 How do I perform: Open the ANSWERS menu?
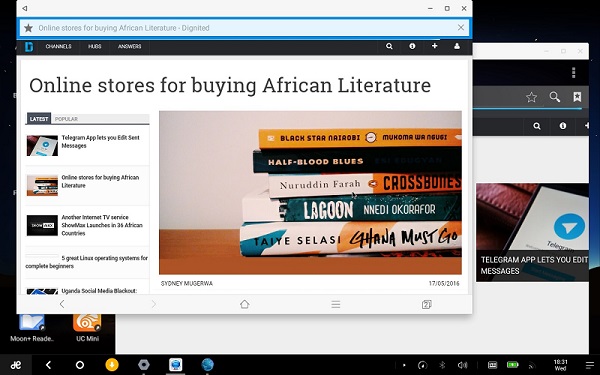[129, 46]
